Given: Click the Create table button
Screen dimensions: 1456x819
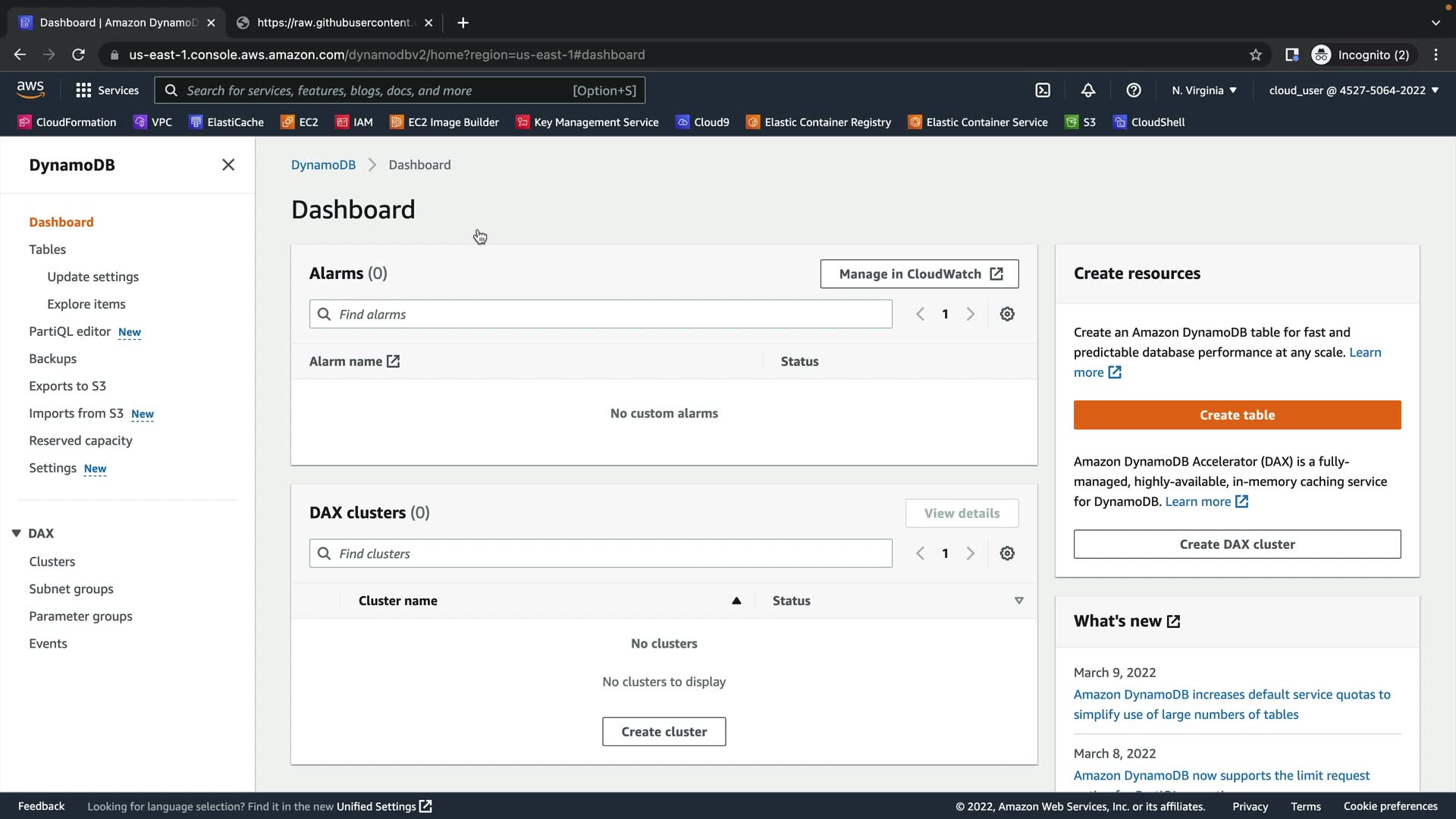Looking at the screenshot, I should click(1237, 415).
